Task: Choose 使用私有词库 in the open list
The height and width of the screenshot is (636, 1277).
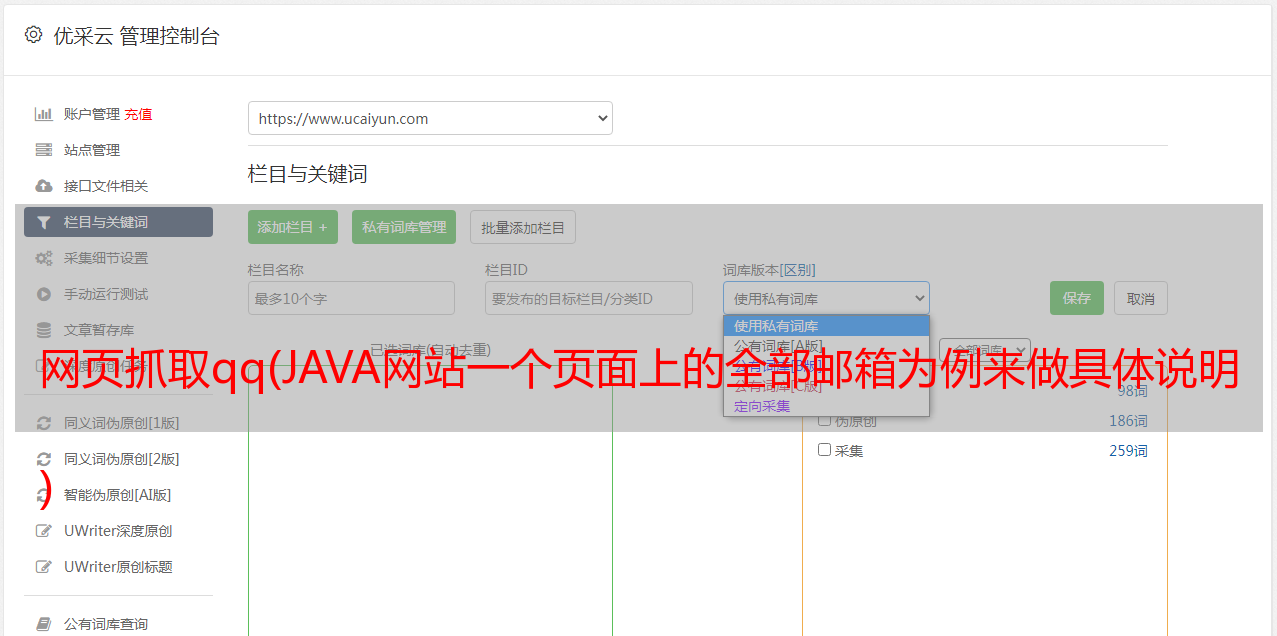Action: coord(826,326)
